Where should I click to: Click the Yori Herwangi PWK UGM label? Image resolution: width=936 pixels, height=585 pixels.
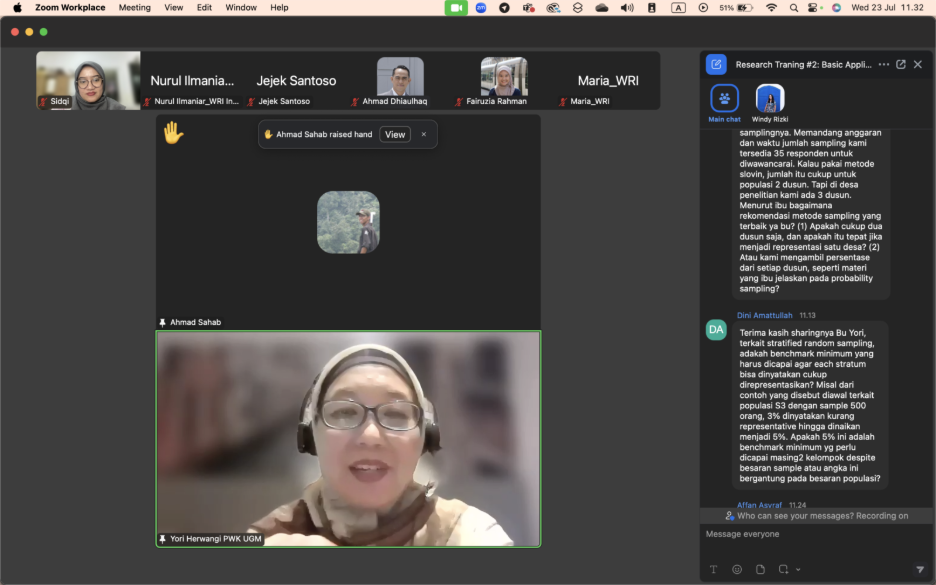point(215,539)
